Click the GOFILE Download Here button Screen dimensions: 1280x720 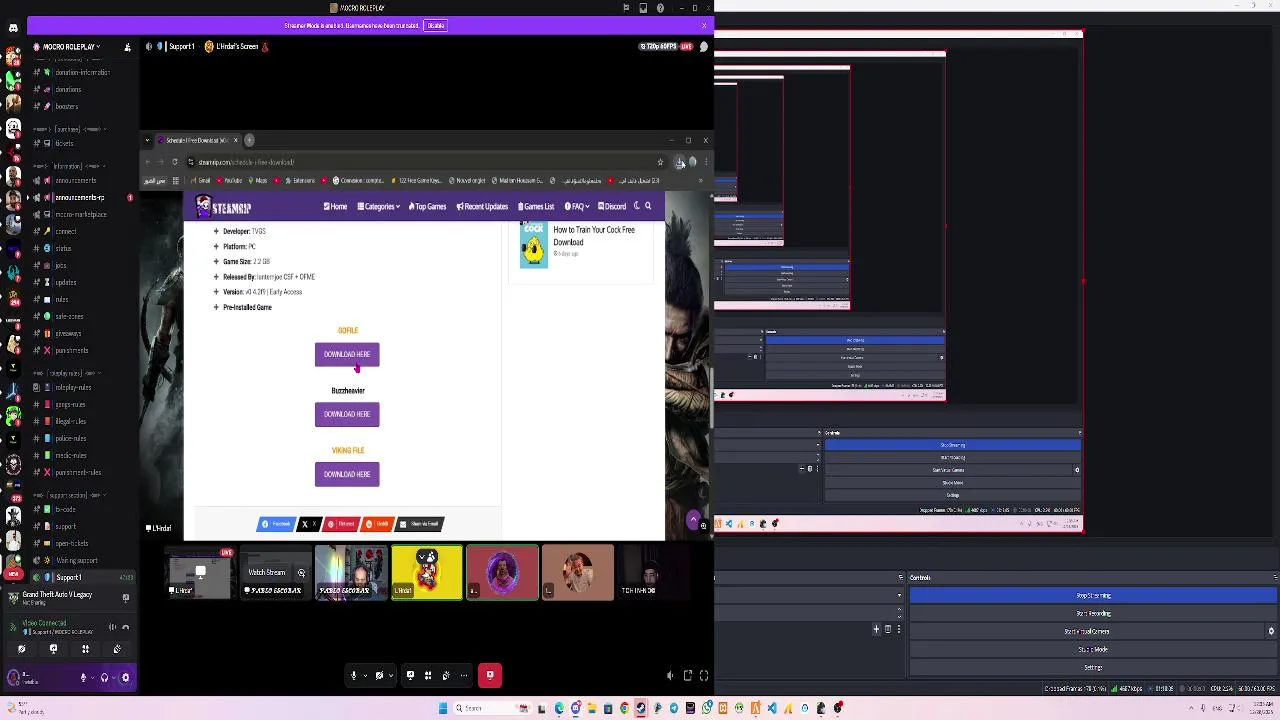tap(347, 354)
